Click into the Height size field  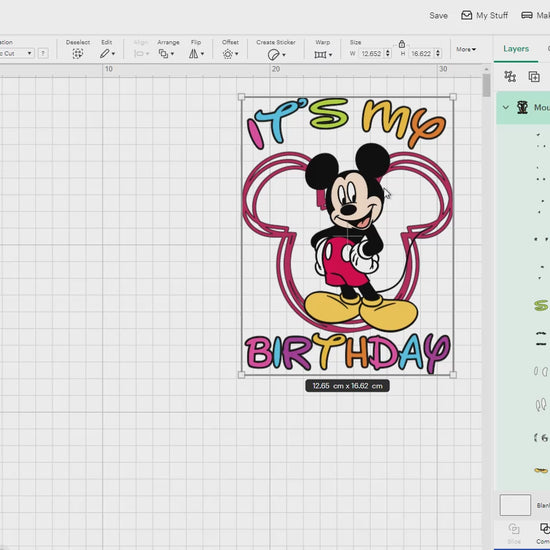(421, 54)
